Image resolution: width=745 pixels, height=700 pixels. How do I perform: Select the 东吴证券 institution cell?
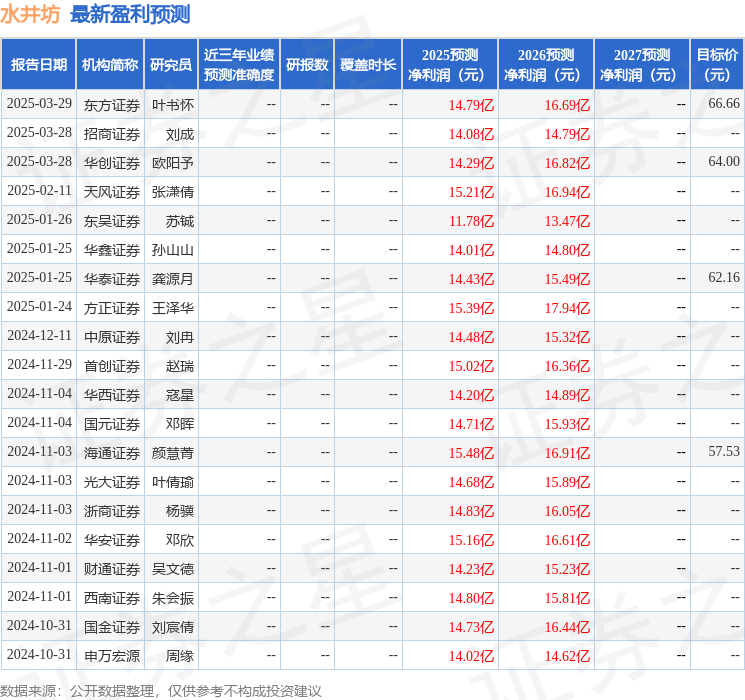(x=112, y=221)
